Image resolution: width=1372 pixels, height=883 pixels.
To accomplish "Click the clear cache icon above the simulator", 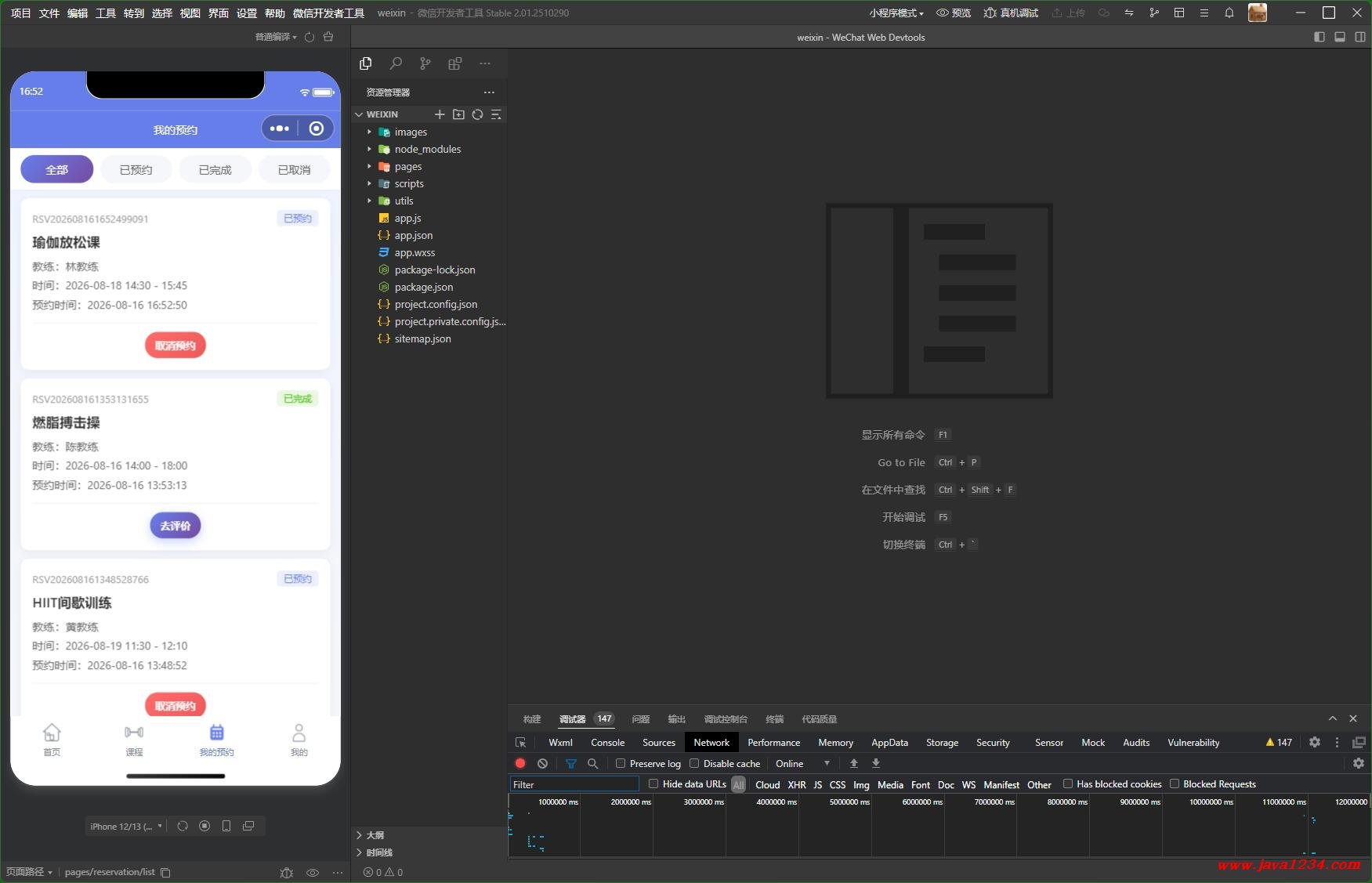I will (x=328, y=37).
